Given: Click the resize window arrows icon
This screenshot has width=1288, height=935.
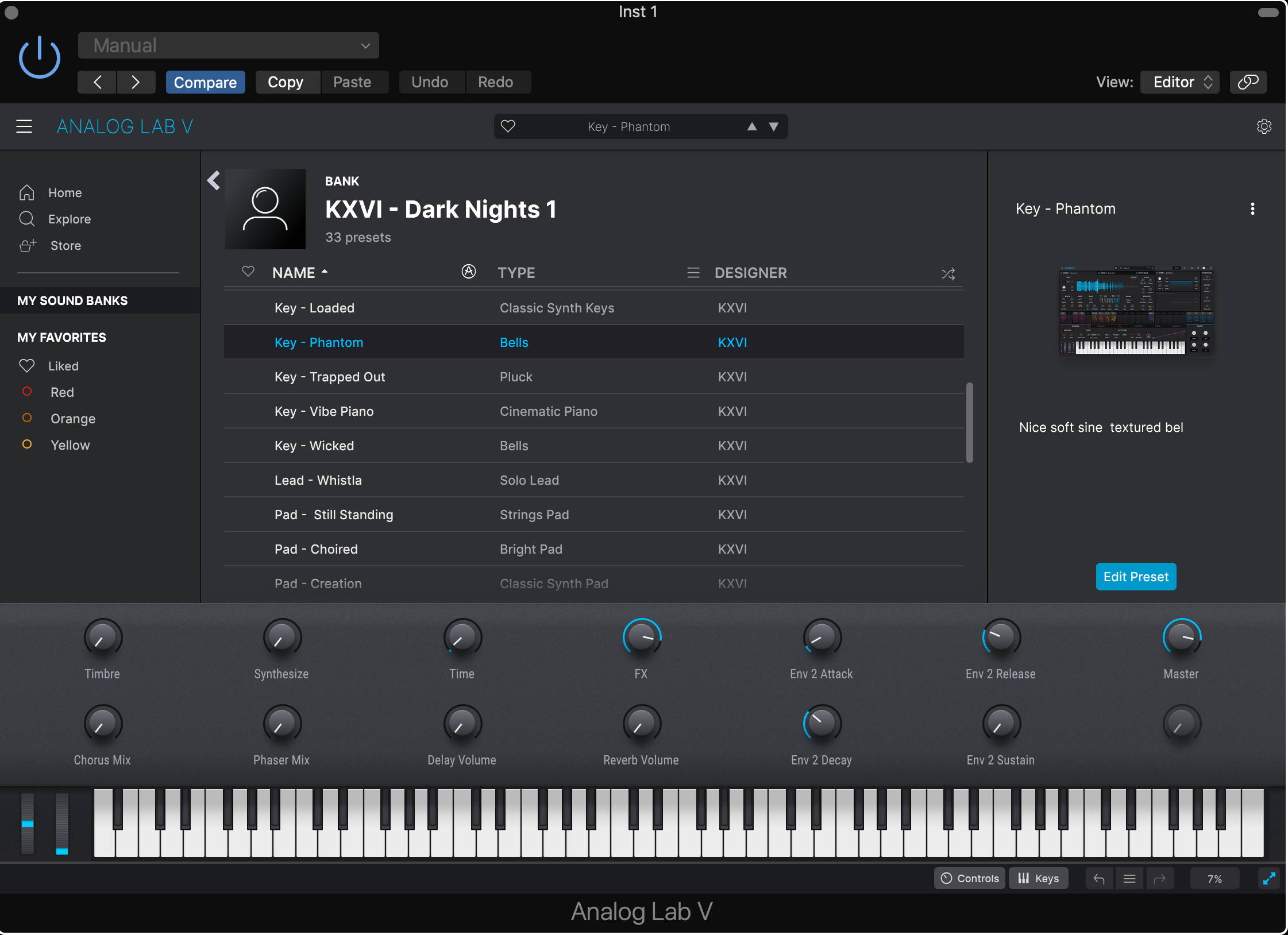Looking at the screenshot, I should click(x=1268, y=879).
